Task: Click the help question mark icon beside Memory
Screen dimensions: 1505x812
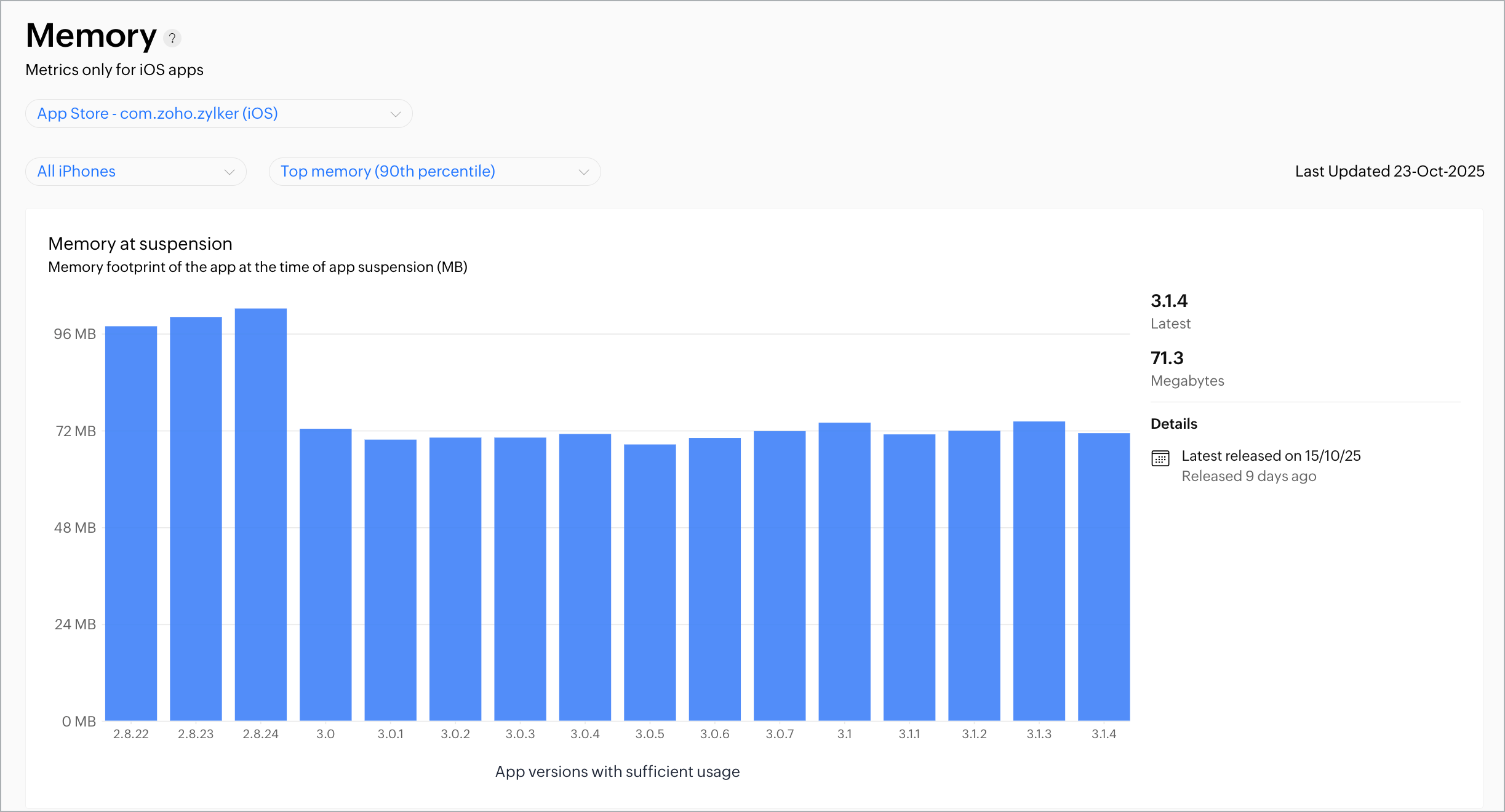Action: 172,38
